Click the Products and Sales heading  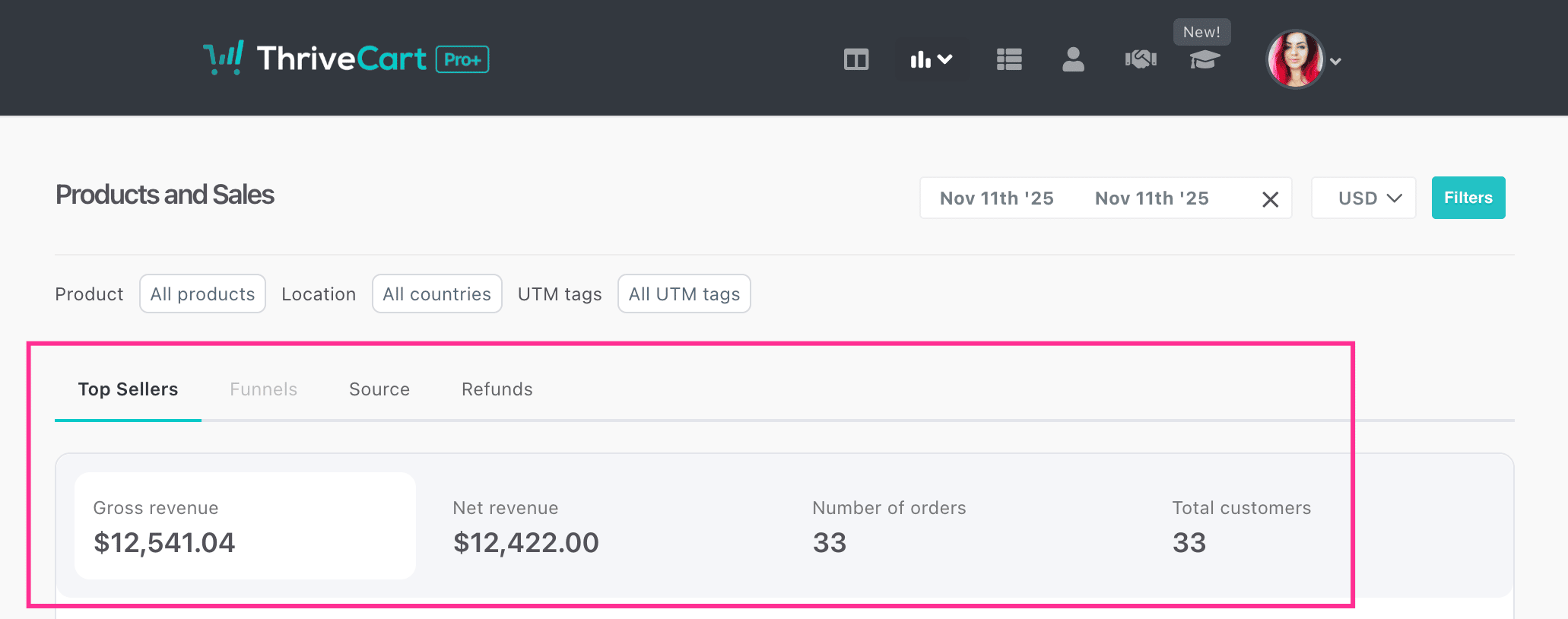[165, 195]
